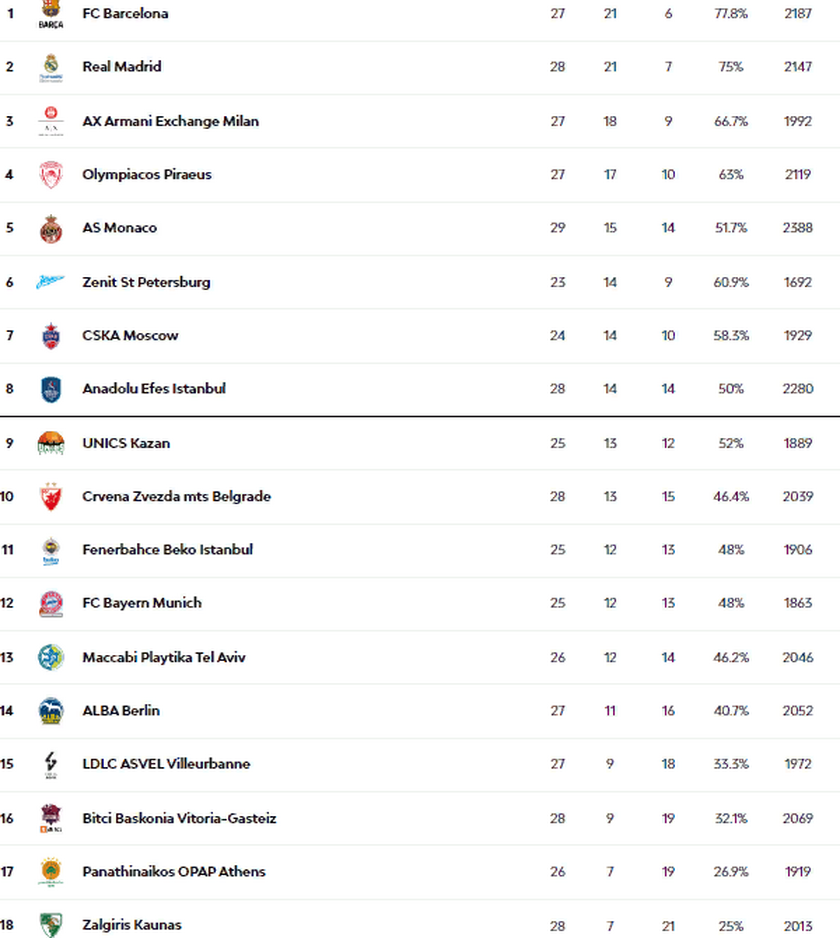The width and height of the screenshot is (840, 938).
Task: Select the Bitci Baskonia Vitoria-Gasteiz name
Action: [179, 818]
